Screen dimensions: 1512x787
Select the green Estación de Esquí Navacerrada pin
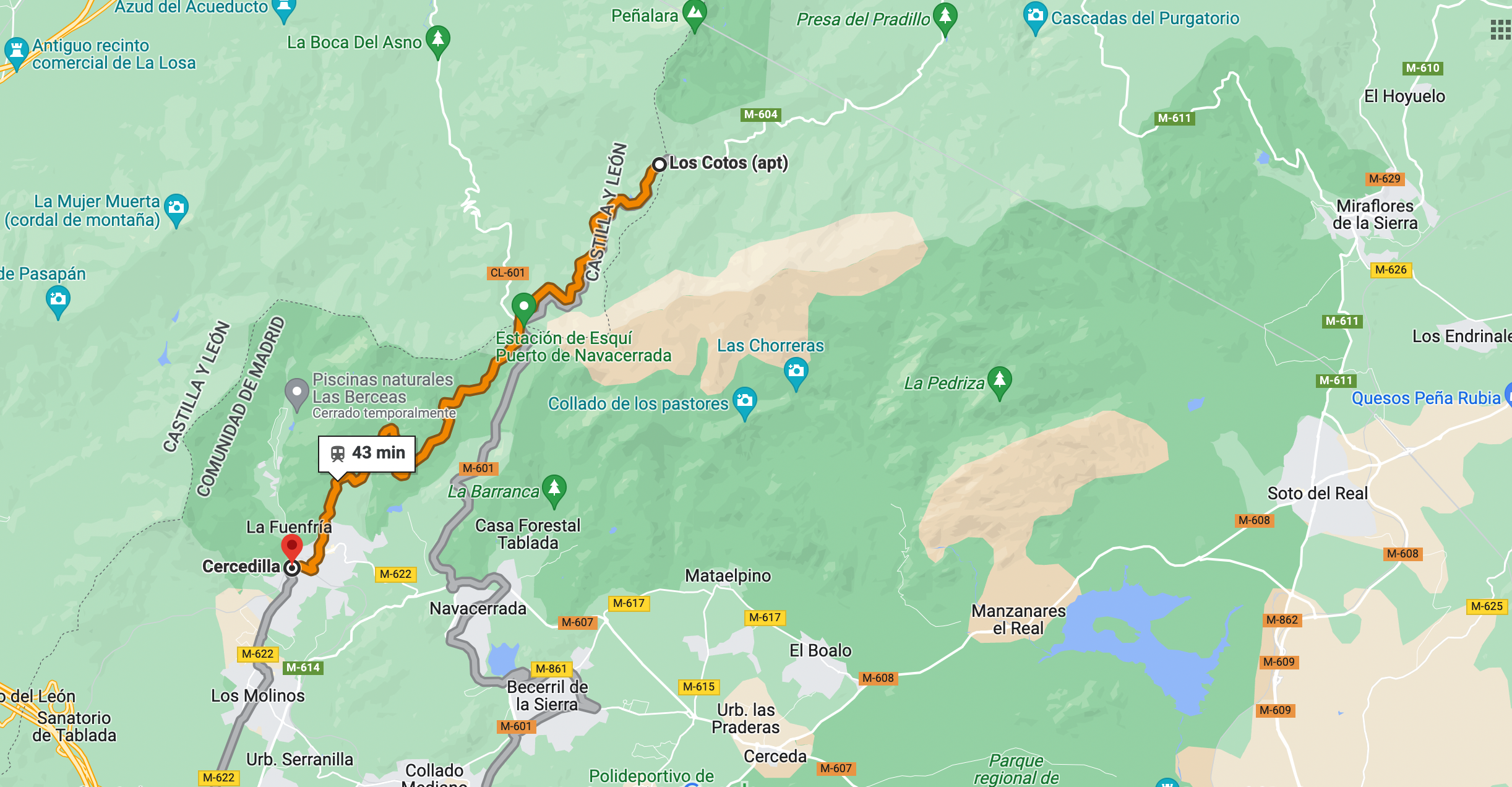(523, 309)
